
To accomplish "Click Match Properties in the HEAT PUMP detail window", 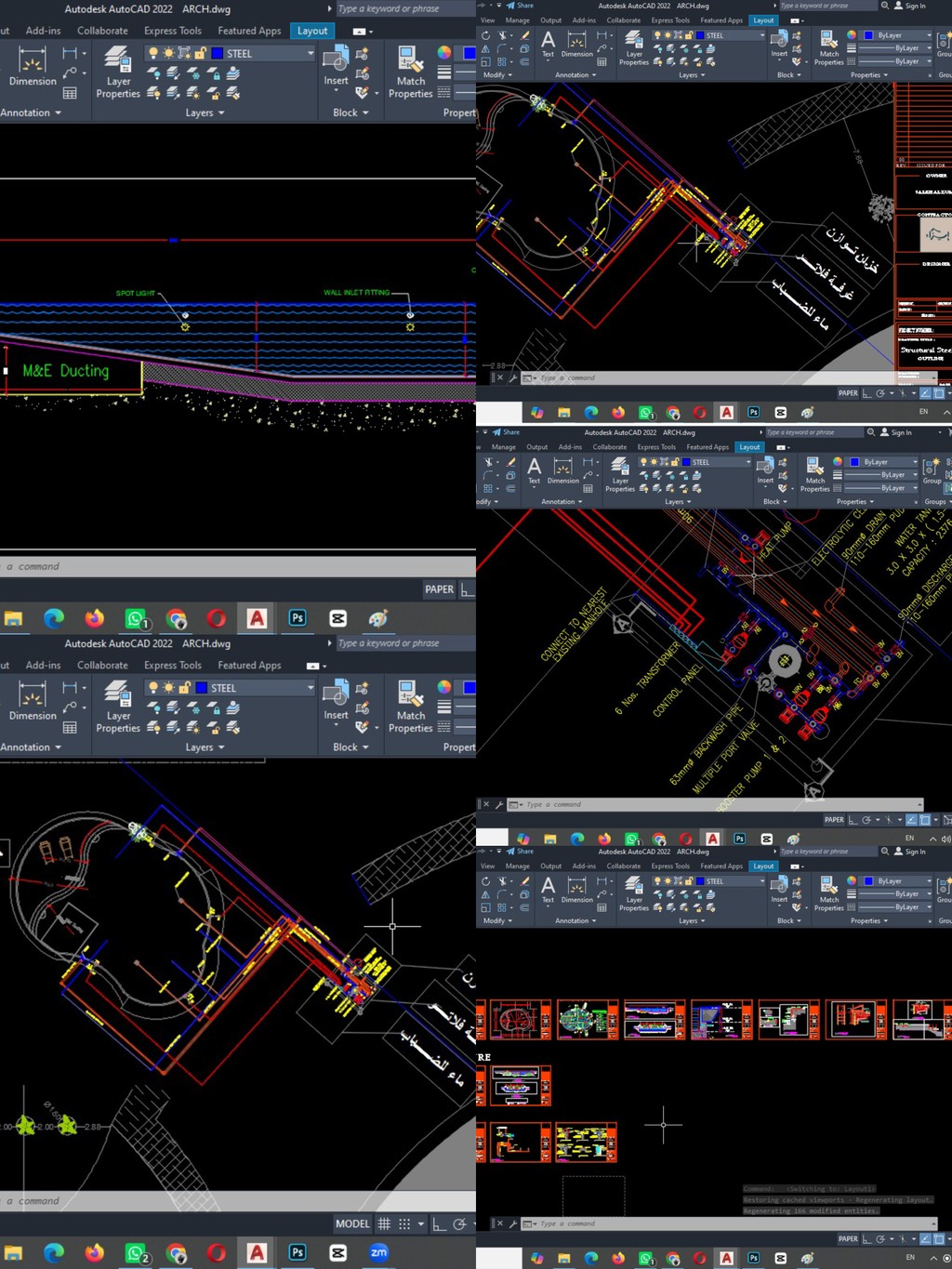I will pos(815,474).
